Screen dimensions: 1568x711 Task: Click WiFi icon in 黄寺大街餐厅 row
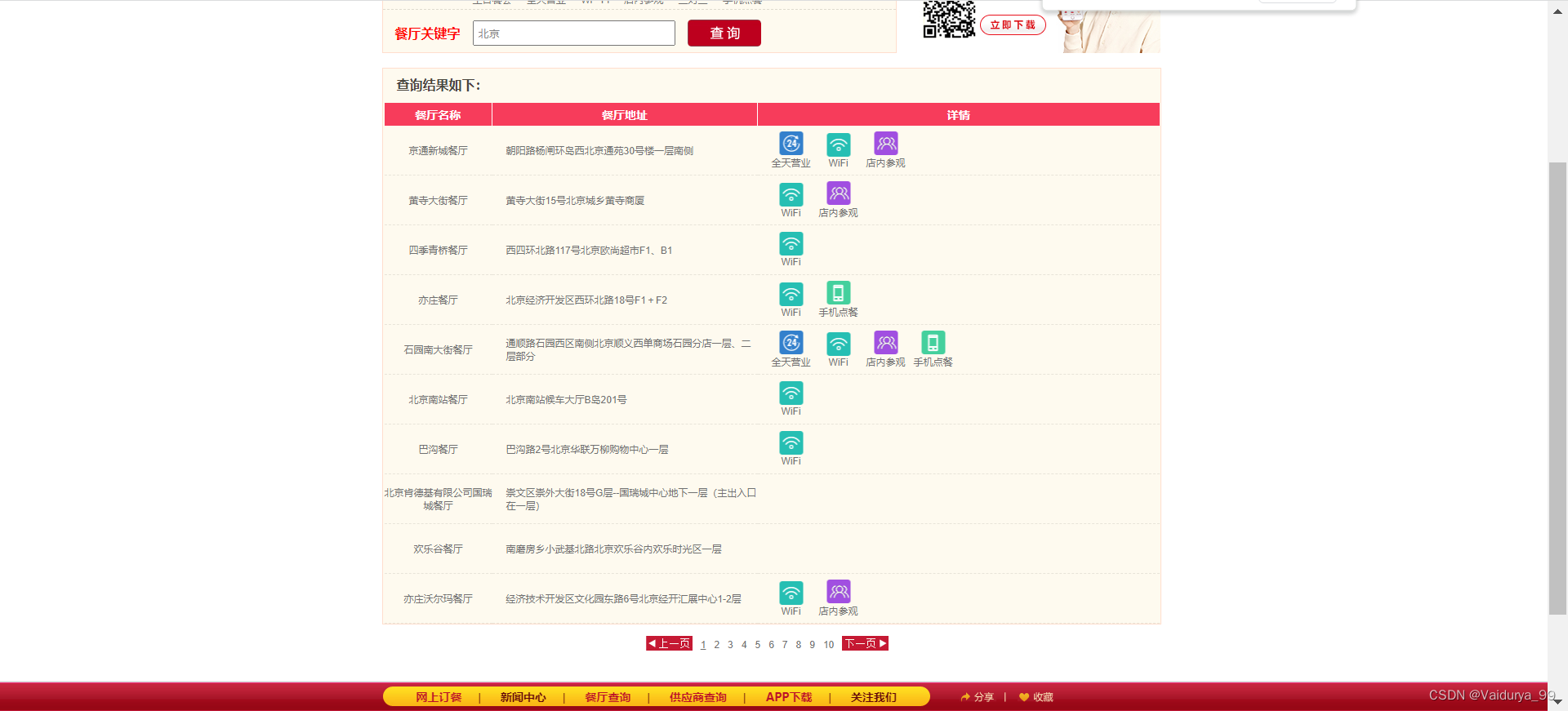(791, 194)
